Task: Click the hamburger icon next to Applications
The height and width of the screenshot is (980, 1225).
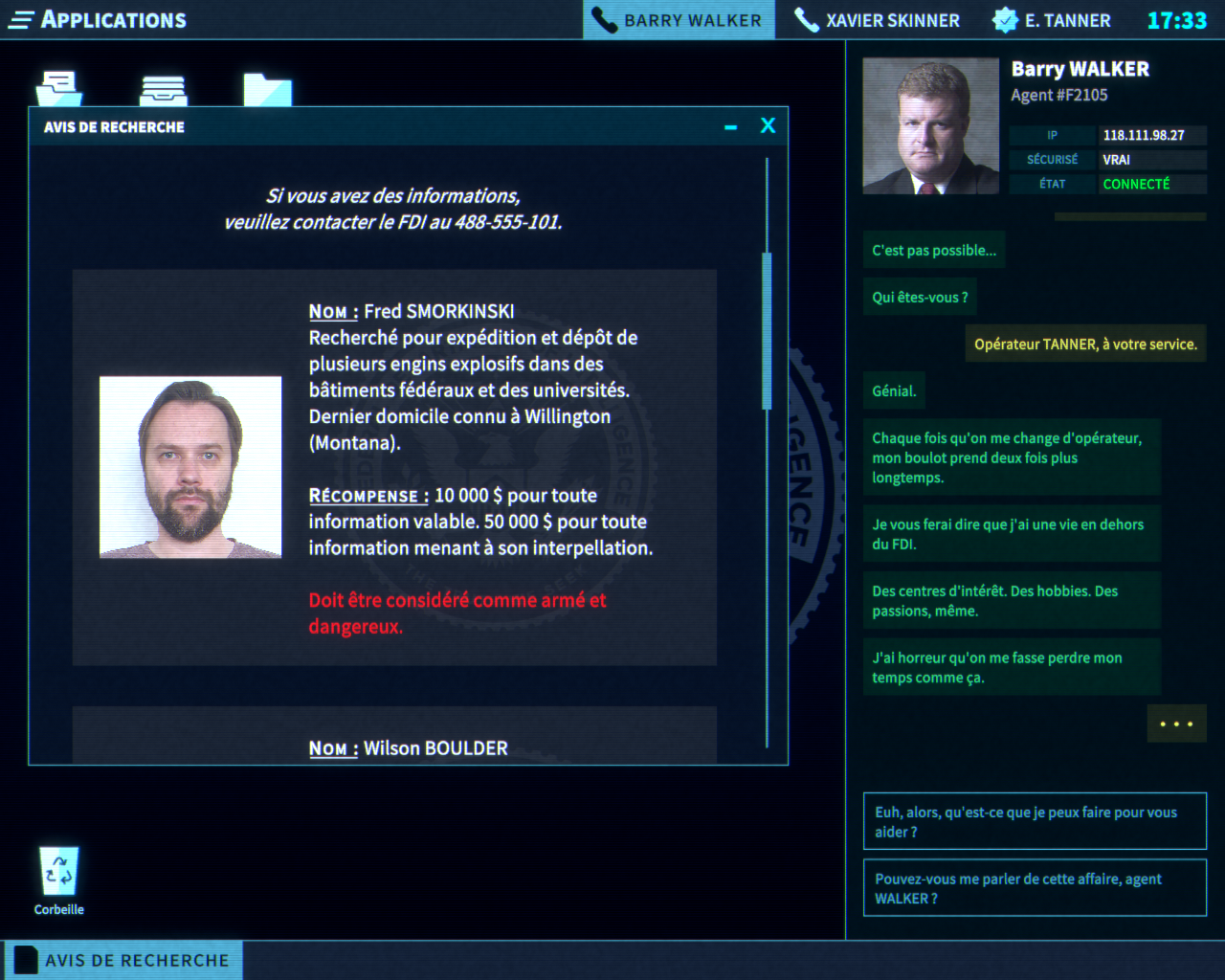Action: pyautogui.click(x=21, y=19)
